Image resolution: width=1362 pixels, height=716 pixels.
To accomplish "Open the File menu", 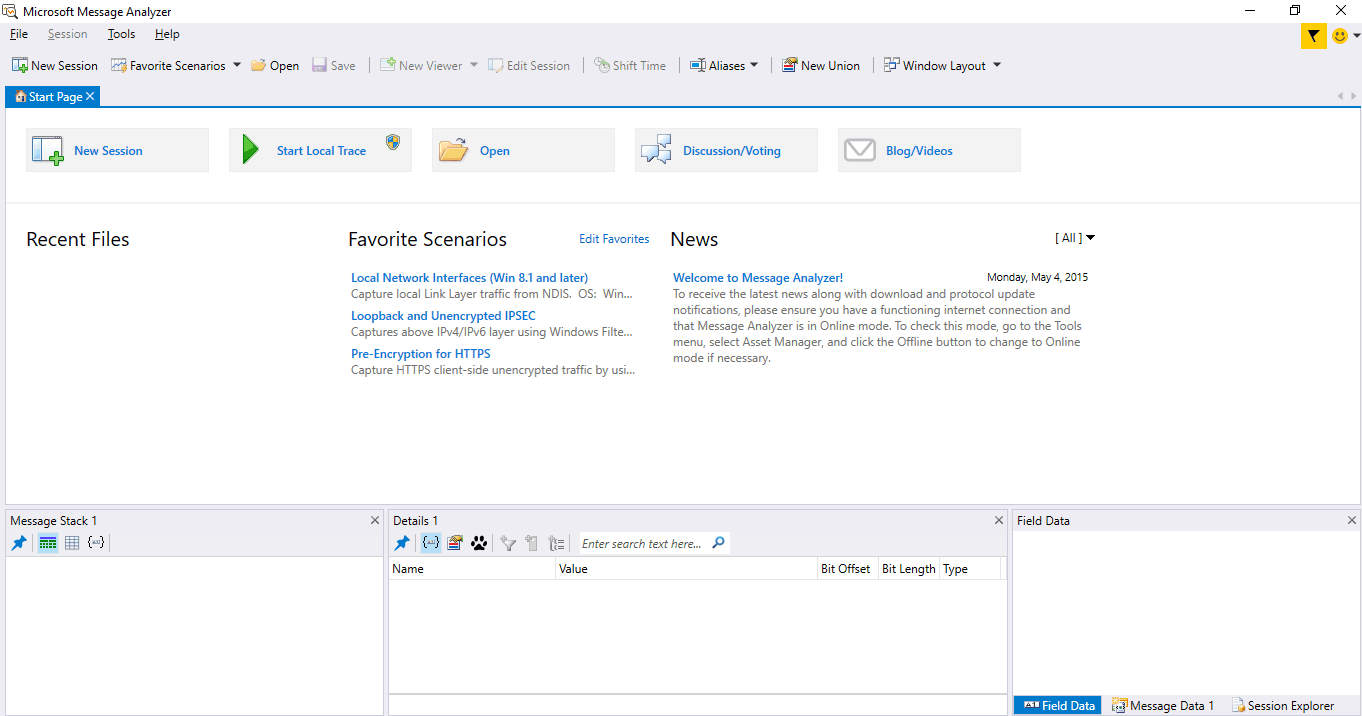I will [x=19, y=34].
